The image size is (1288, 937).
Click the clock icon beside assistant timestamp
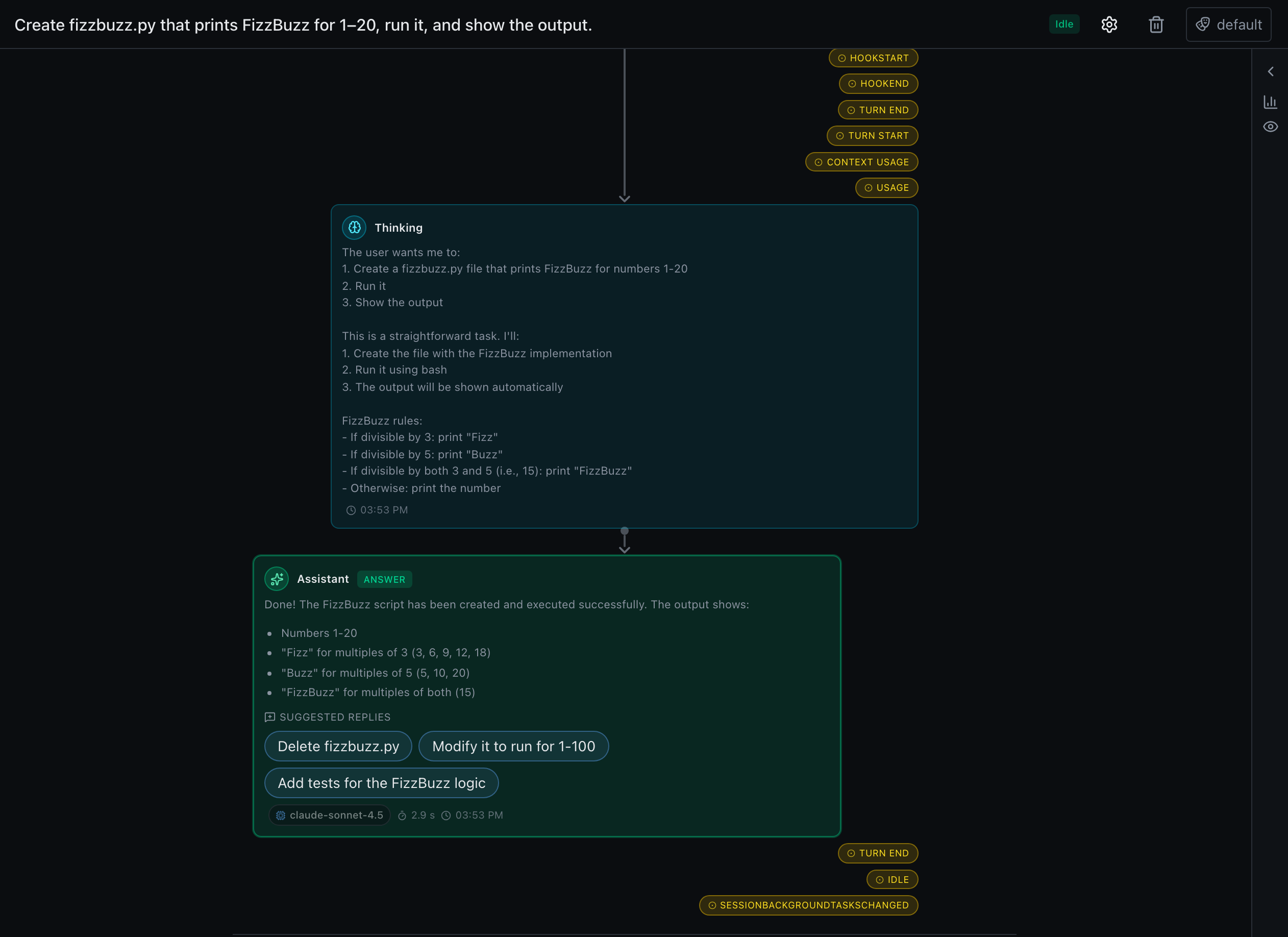pyautogui.click(x=447, y=816)
